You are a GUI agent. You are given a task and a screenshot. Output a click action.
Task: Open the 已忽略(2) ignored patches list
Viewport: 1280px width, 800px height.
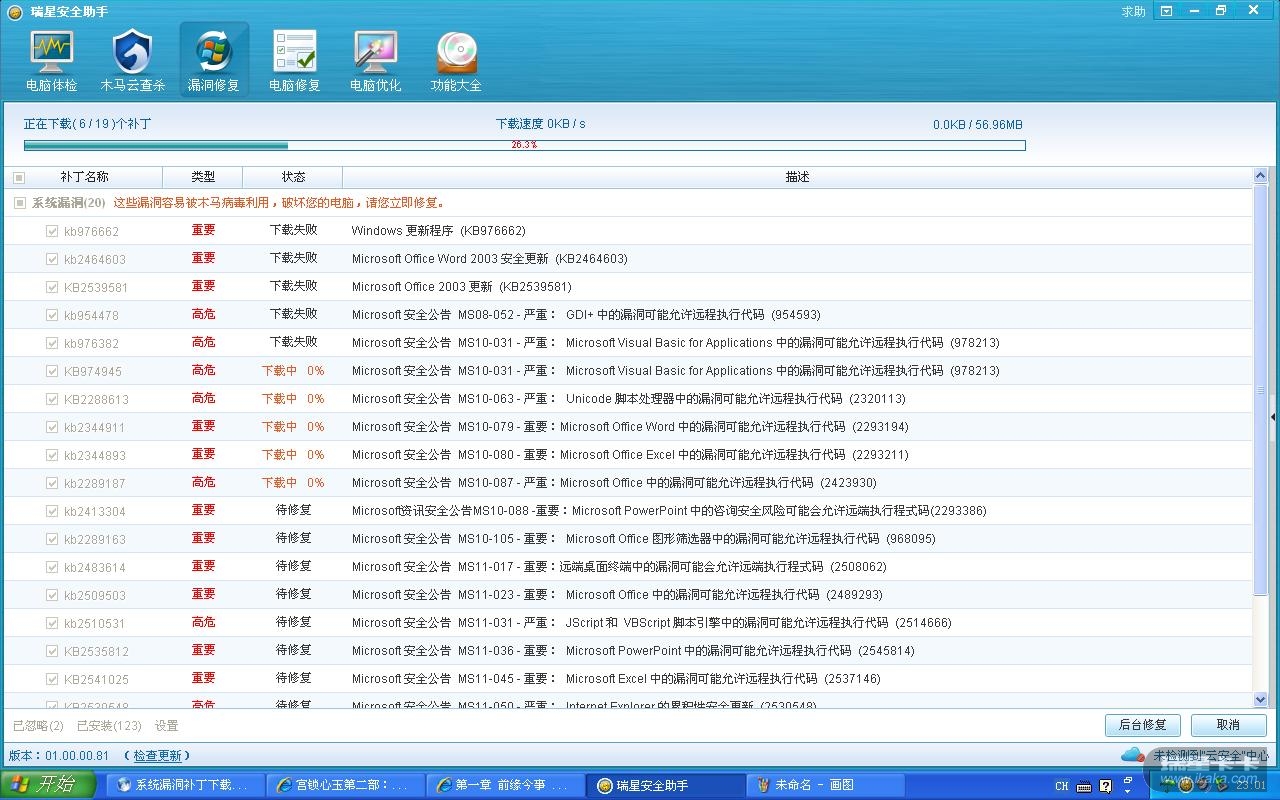[38, 726]
